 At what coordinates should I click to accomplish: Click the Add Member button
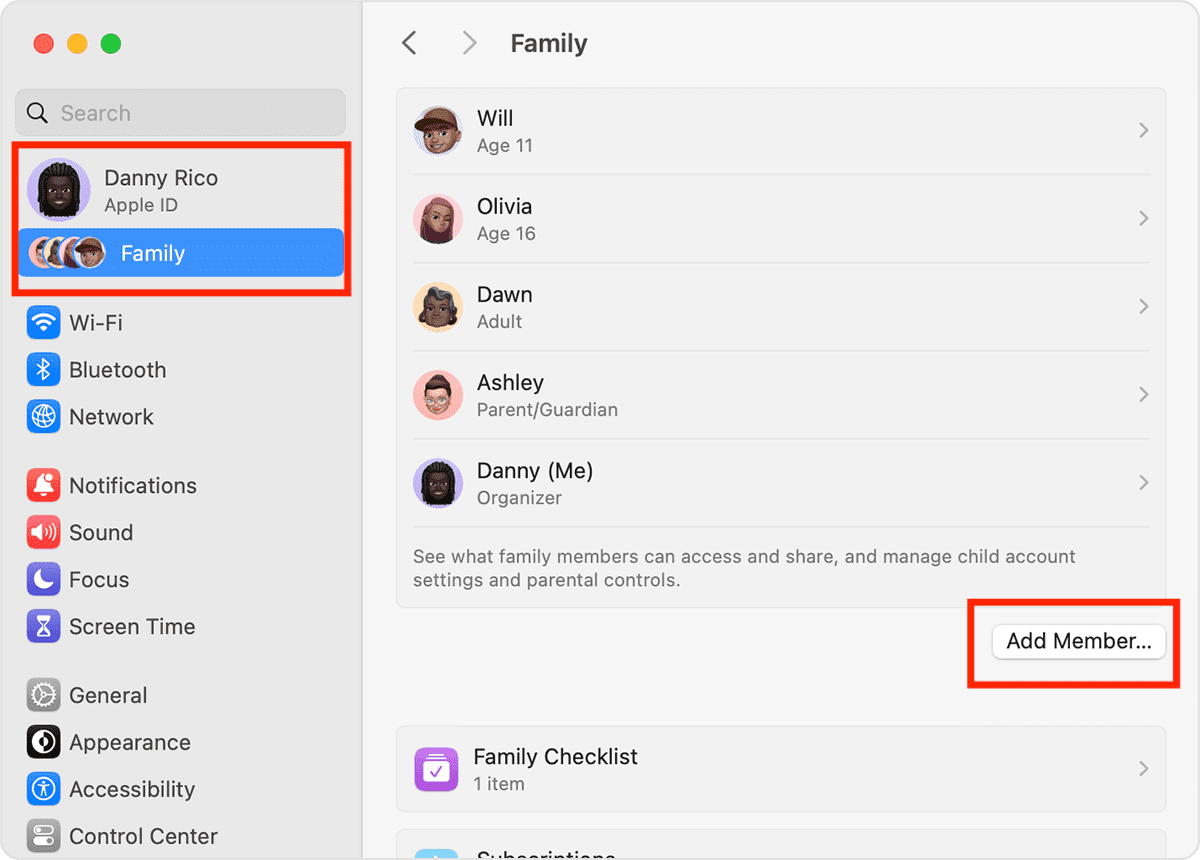1079,641
